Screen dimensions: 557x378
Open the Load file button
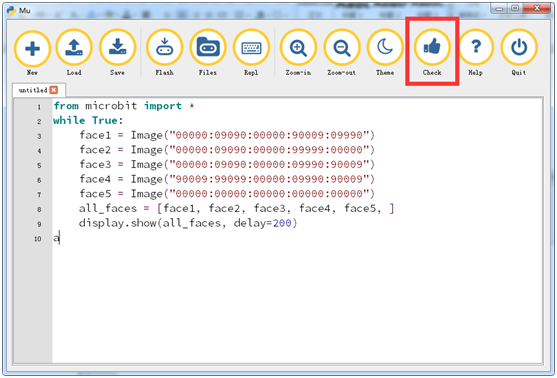click(x=74, y=53)
